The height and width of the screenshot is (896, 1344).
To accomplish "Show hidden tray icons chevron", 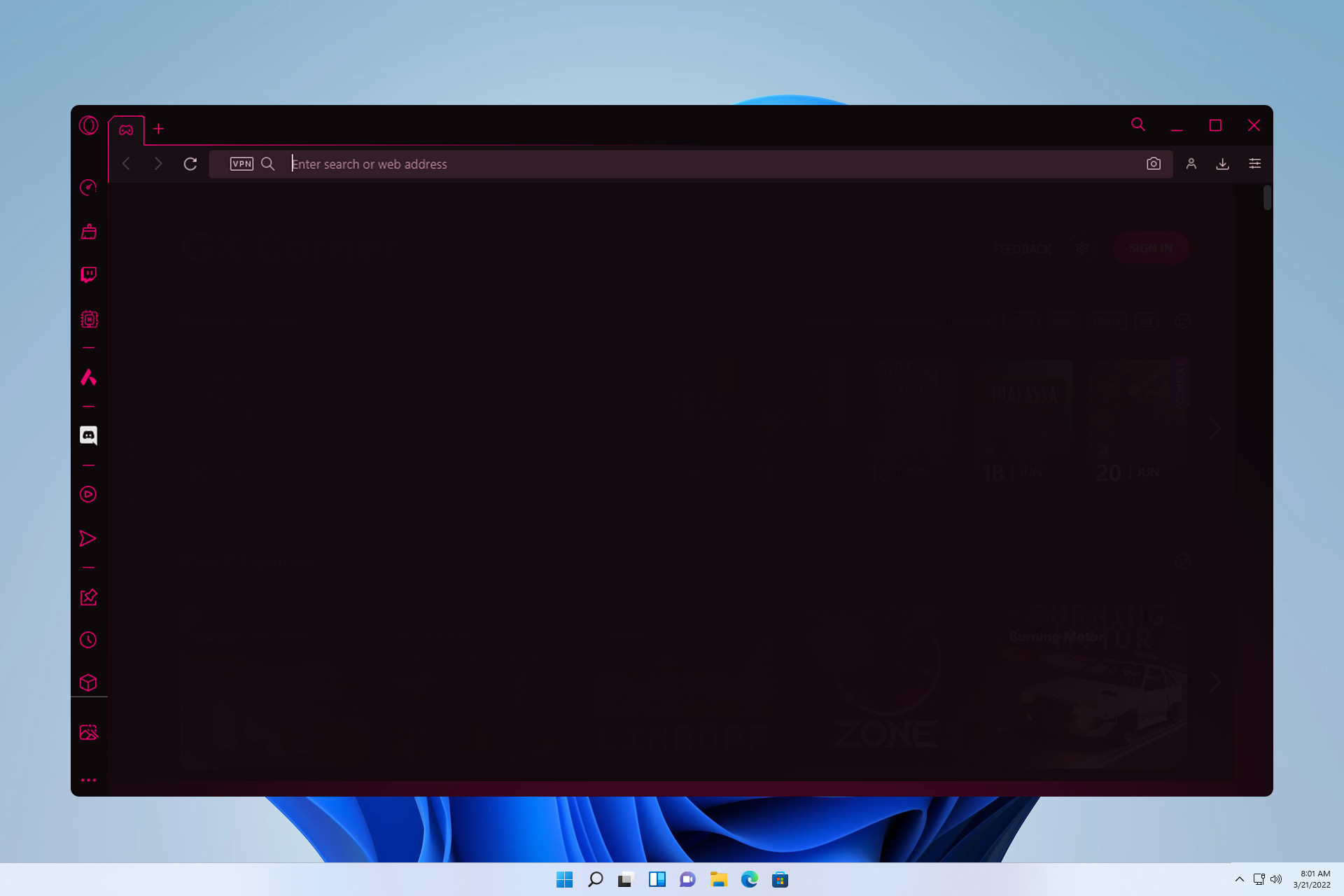I will tap(1239, 879).
